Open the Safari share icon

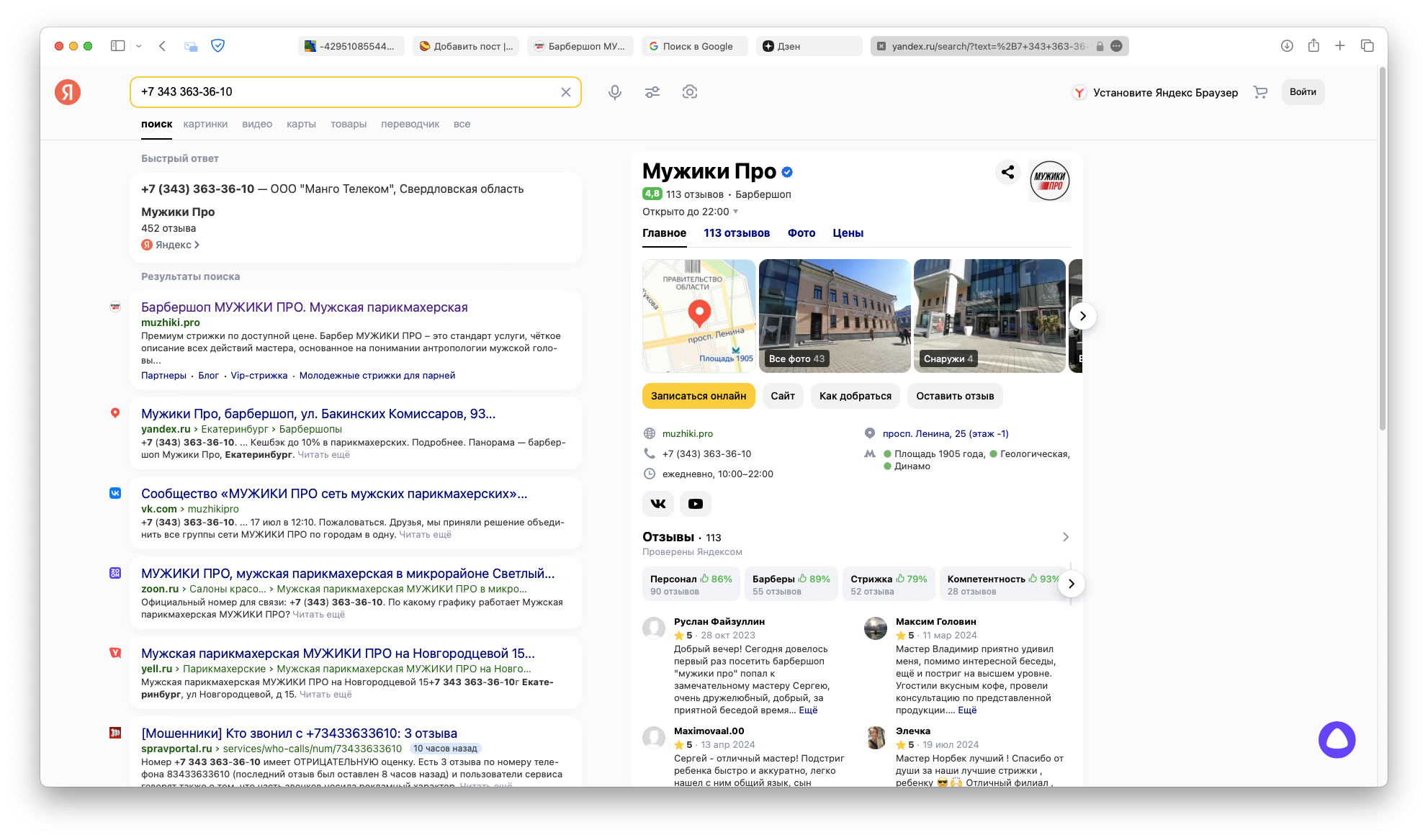[x=1314, y=45]
